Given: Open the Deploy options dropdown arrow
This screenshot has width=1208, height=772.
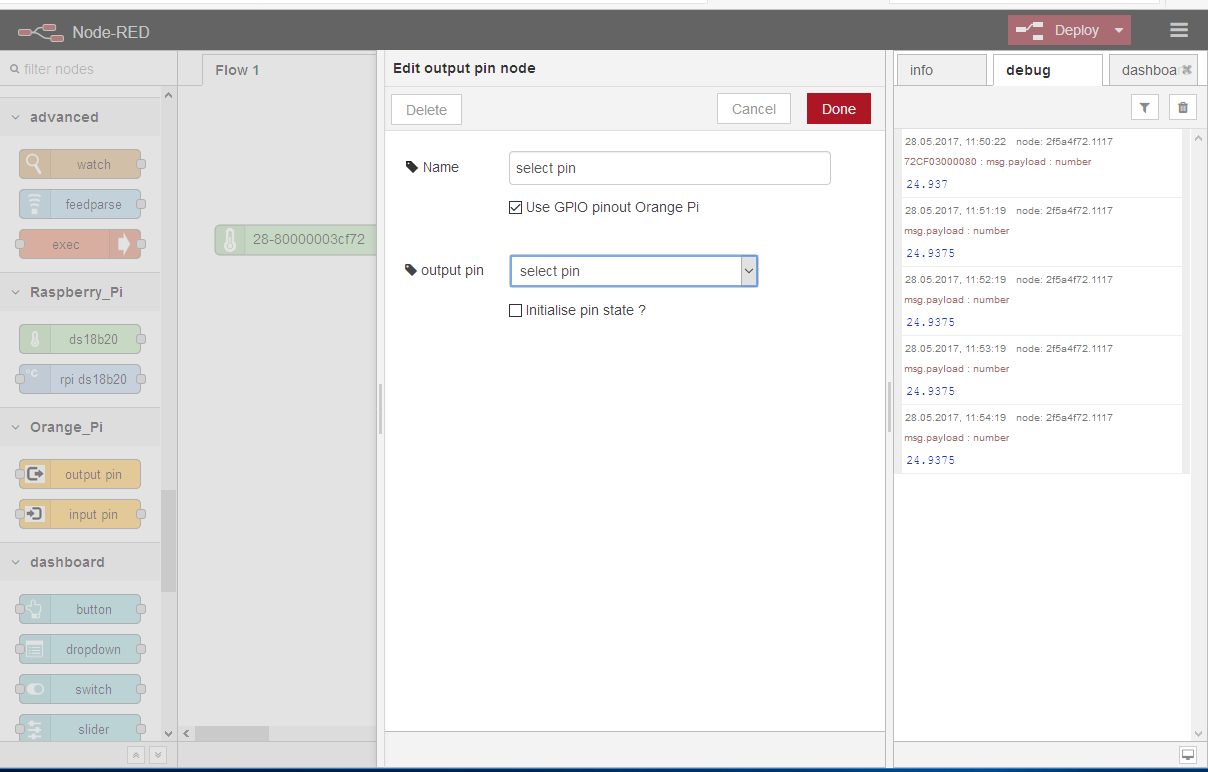Looking at the screenshot, I should [1119, 30].
